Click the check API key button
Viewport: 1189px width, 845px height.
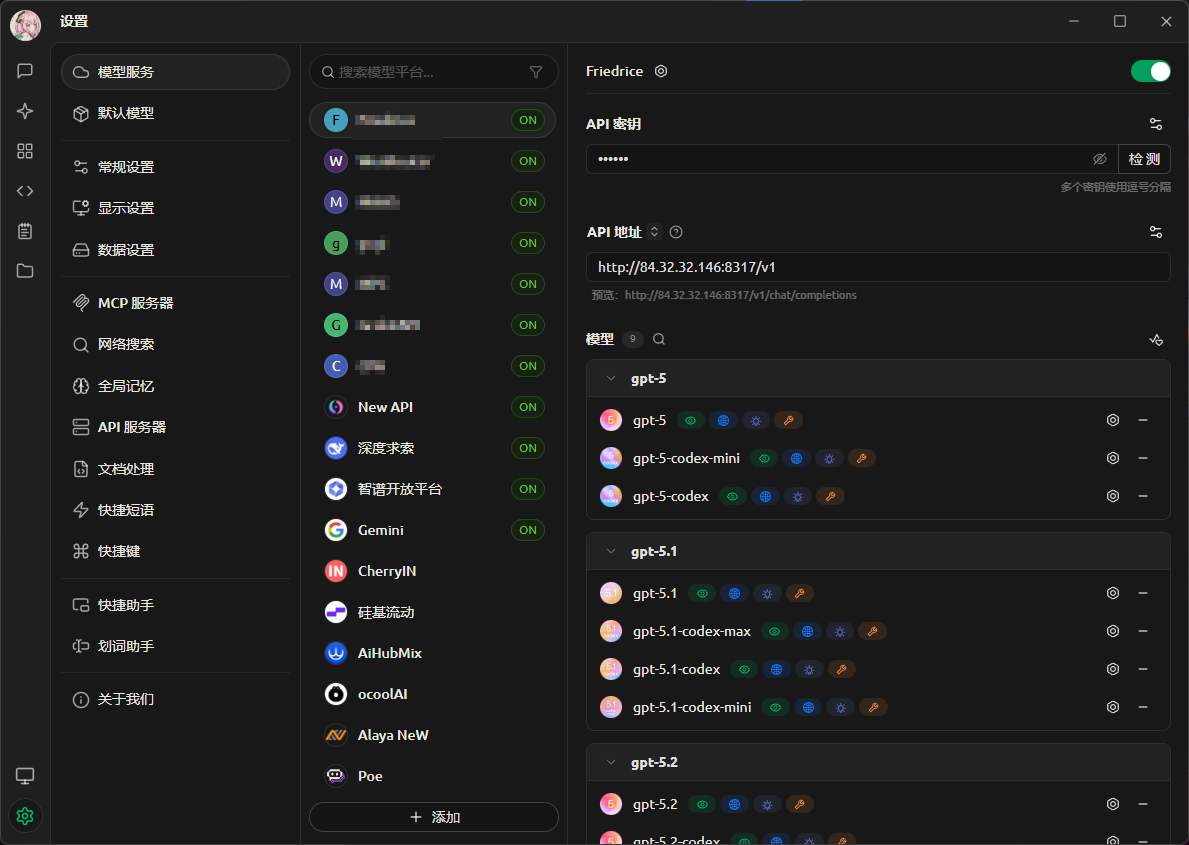click(x=1144, y=159)
